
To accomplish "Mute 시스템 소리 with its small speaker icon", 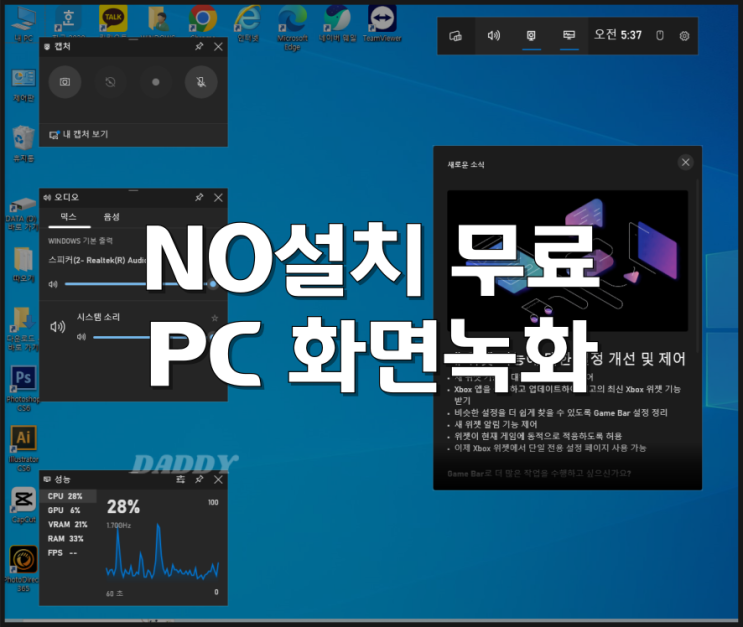I will tap(82, 337).
